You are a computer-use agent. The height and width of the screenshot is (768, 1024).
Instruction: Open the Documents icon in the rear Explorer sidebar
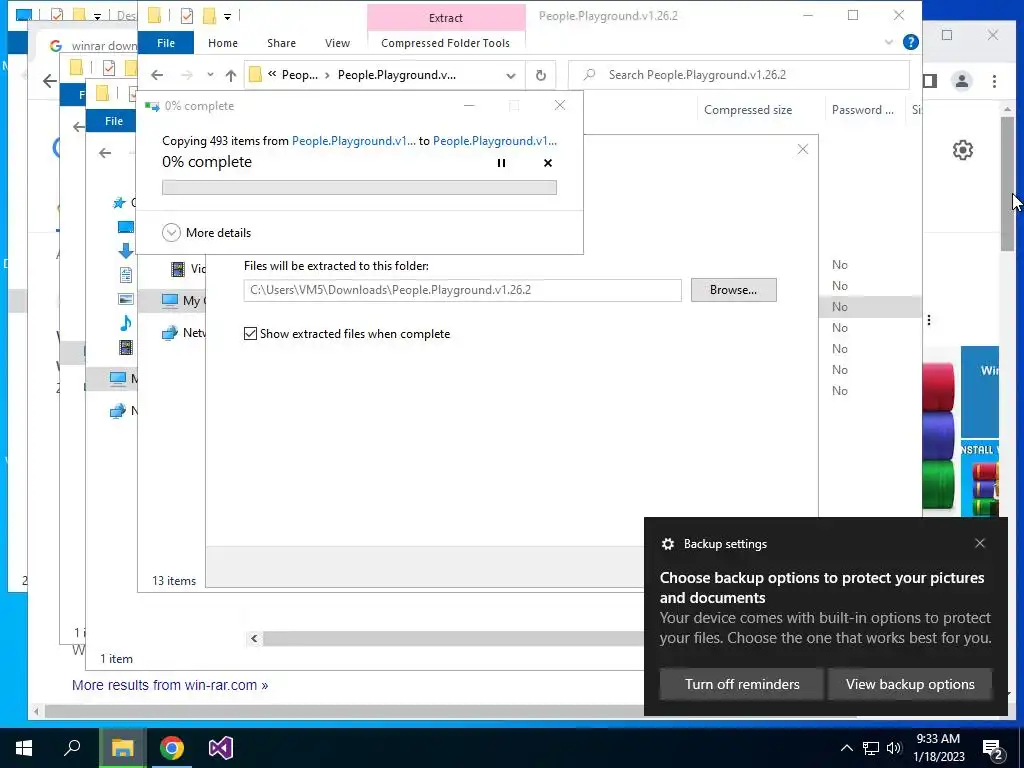(125, 275)
